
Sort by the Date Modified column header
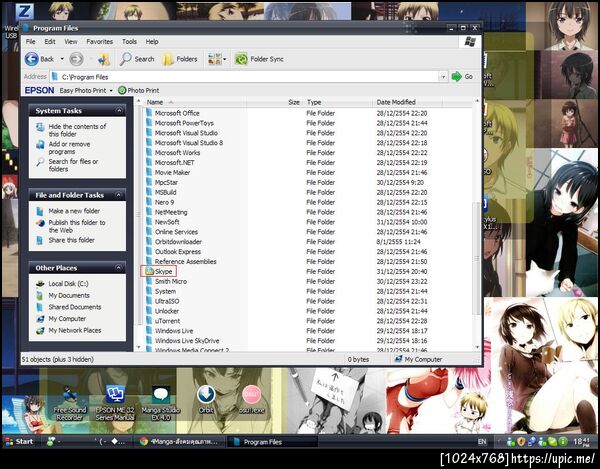click(x=407, y=102)
